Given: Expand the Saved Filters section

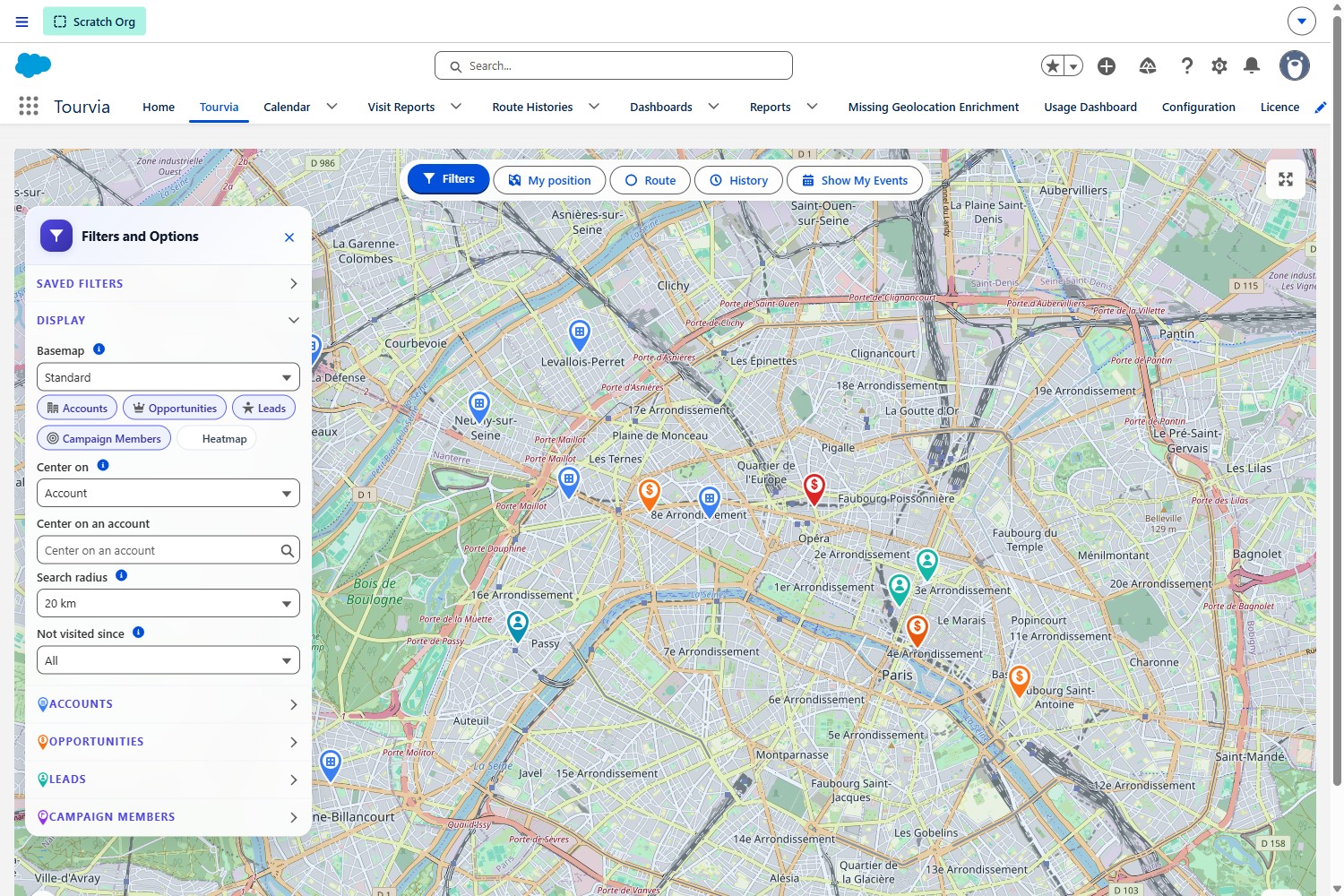Looking at the screenshot, I should pyautogui.click(x=168, y=283).
